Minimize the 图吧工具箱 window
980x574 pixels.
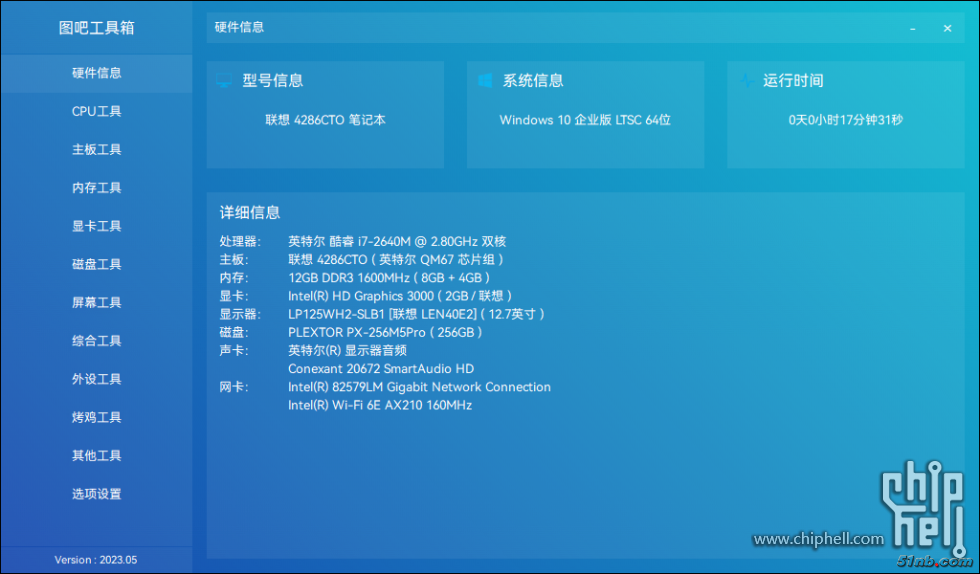click(x=912, y=28)
